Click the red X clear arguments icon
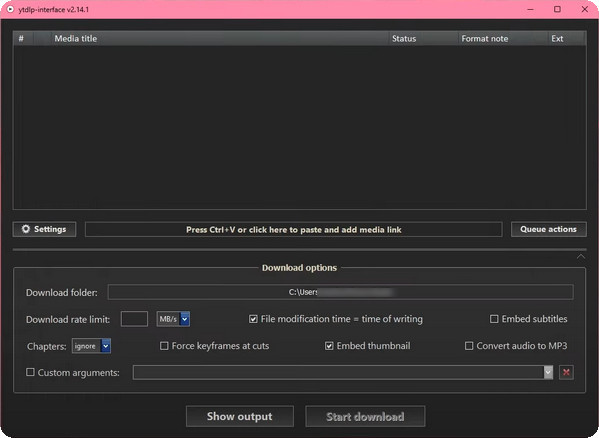The height and width of the screenshot is (438, 599). (x=566, y=372)
